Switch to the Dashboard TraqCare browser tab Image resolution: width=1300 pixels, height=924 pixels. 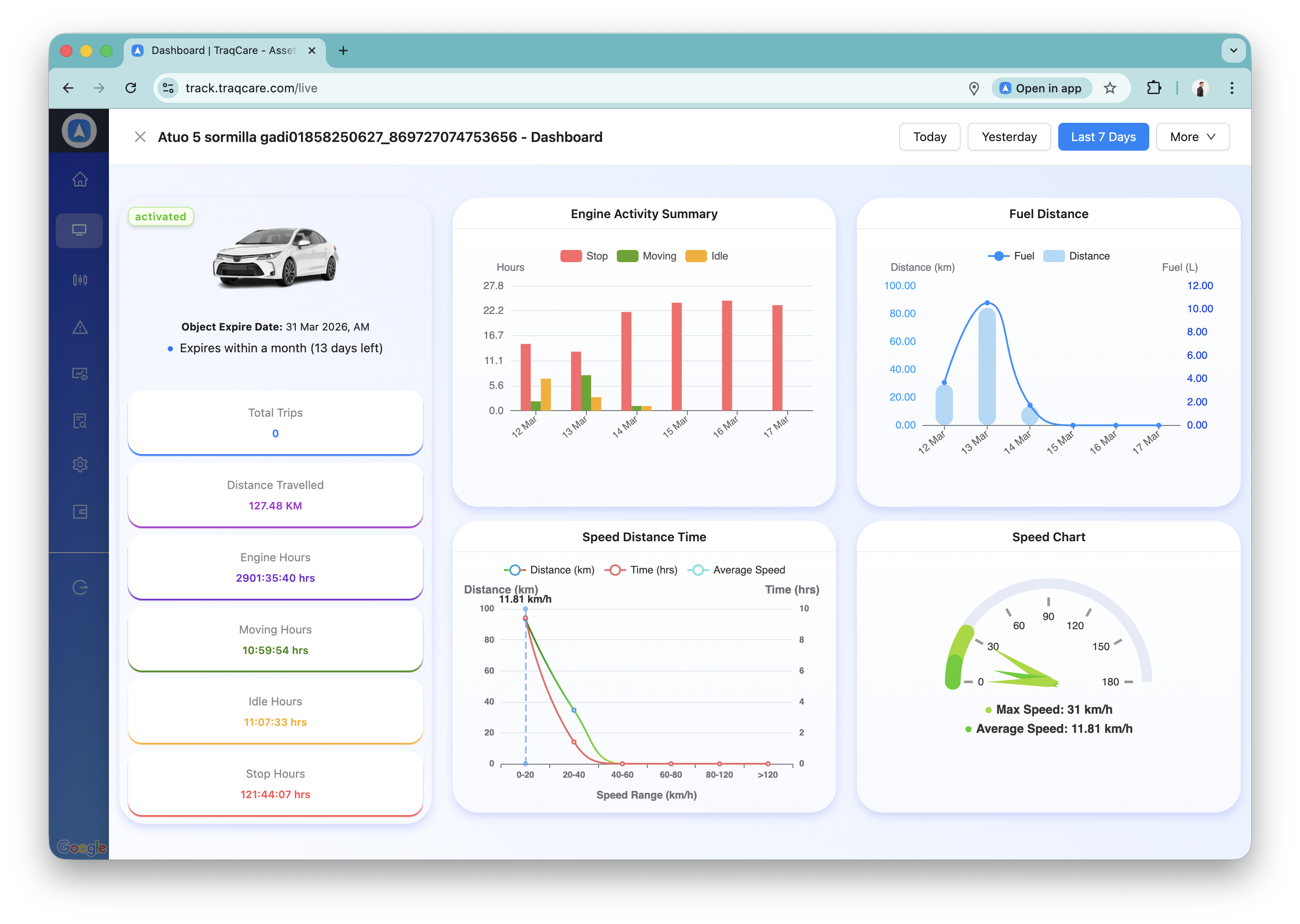pos(225,51)
